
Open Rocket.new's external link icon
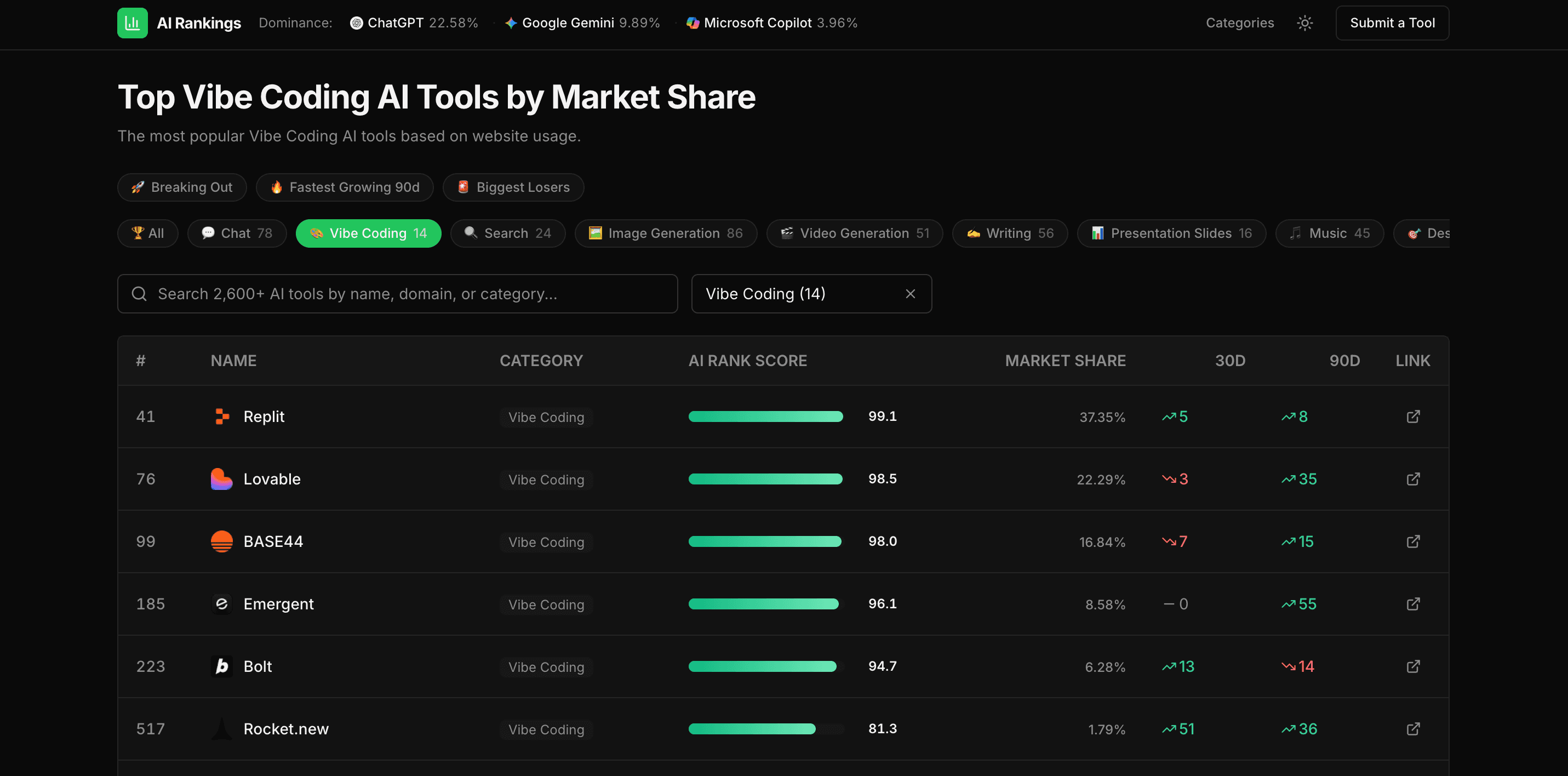pyautogui.click(x=1413, y=729)
